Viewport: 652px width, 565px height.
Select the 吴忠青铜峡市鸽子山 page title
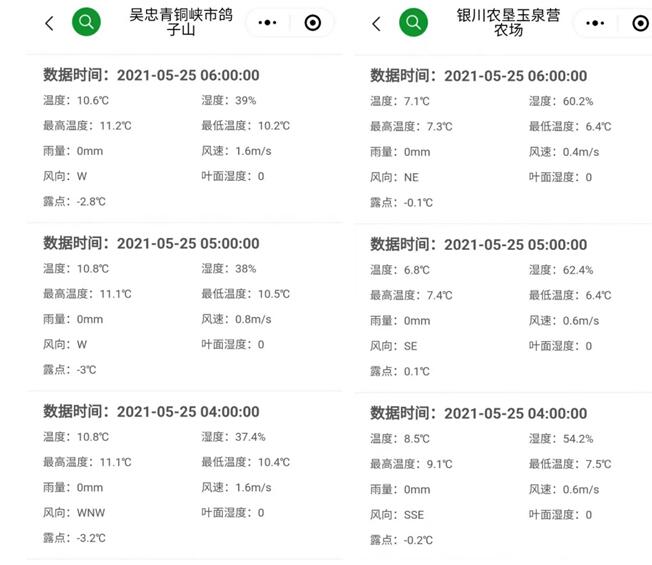coord(181,22)
